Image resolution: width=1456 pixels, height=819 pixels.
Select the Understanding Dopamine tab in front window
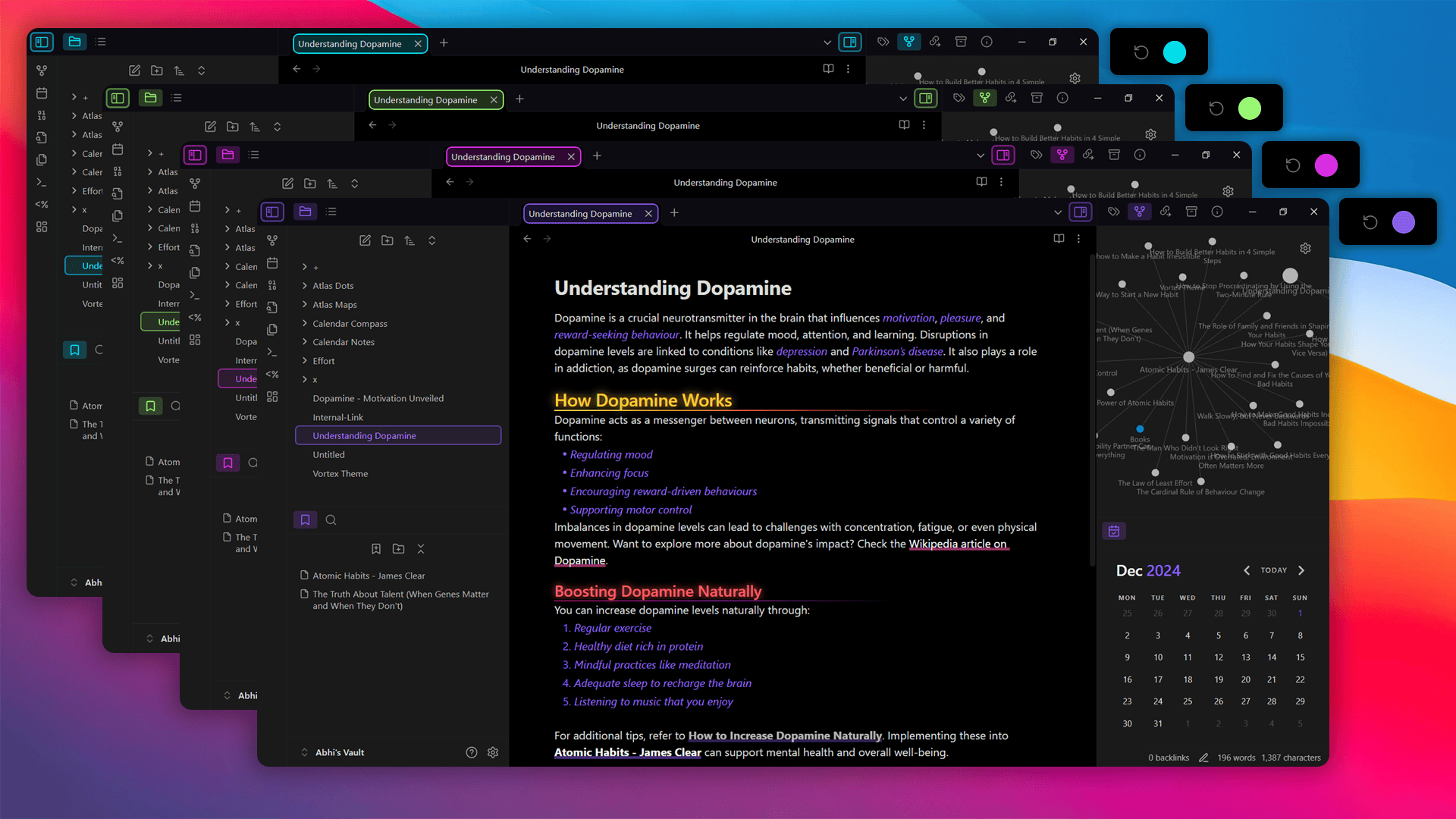580,214
